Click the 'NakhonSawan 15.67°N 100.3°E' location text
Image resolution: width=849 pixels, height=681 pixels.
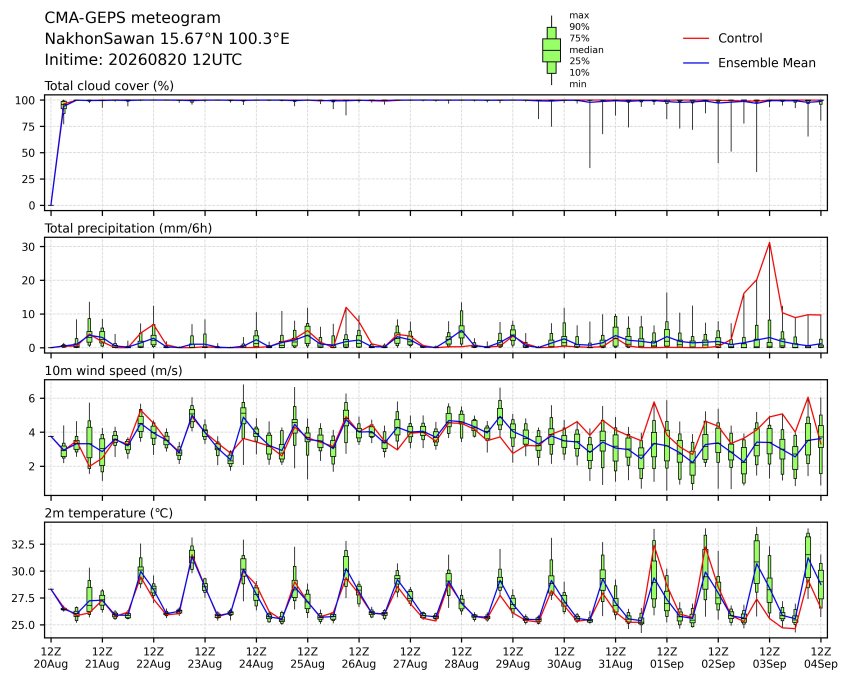[x=167, y=39]
